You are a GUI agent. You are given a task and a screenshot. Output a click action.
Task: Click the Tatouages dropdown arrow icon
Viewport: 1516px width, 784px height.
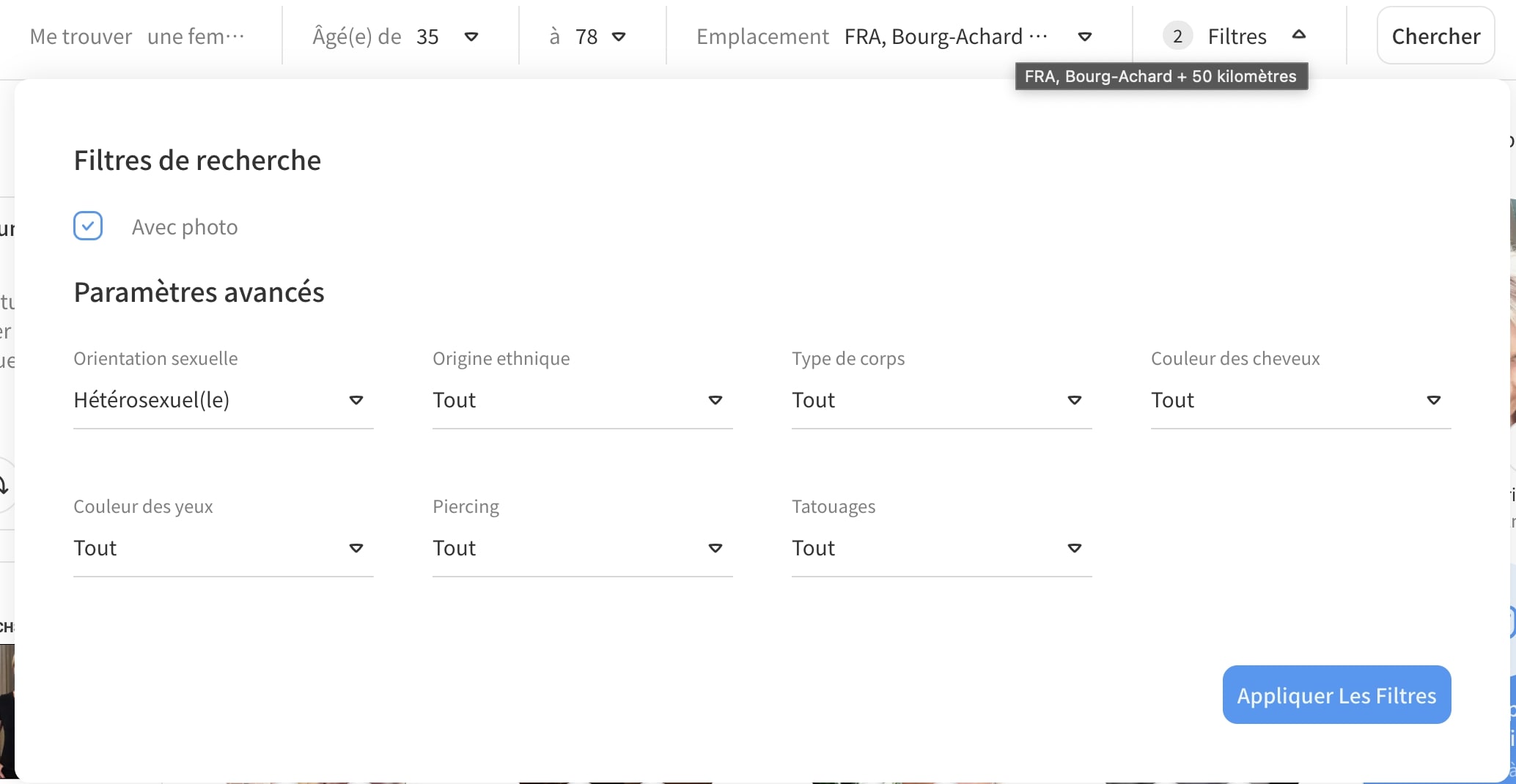[1075, 548]
